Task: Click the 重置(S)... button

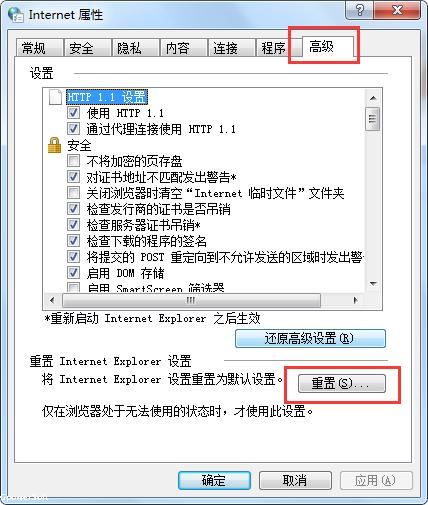Action: pyautogui.click(x=342, y=384)
